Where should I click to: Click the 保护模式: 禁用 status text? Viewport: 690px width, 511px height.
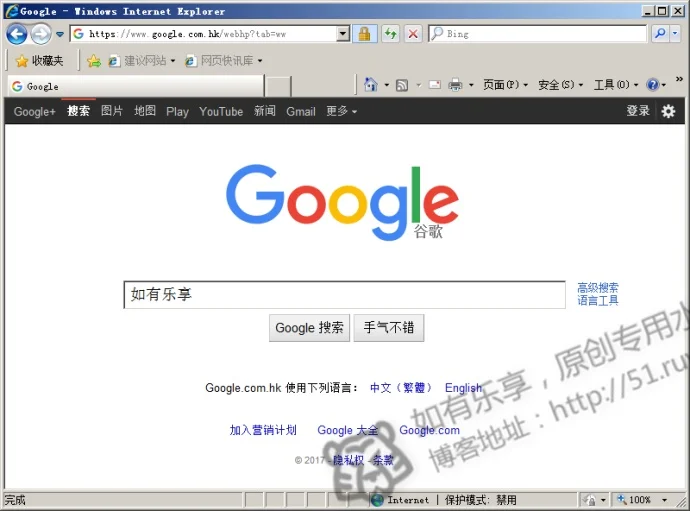pyautogui.click(x=481, y=500)
